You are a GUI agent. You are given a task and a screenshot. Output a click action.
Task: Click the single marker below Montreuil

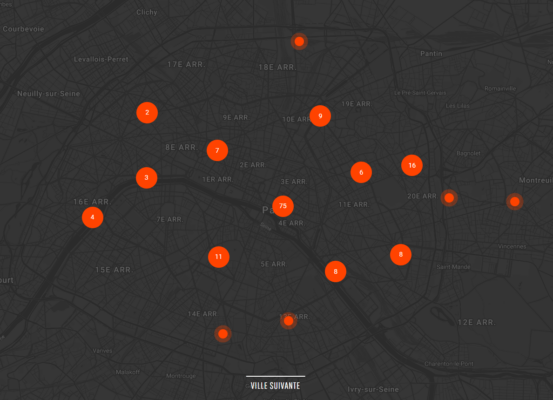pos(515,202)
